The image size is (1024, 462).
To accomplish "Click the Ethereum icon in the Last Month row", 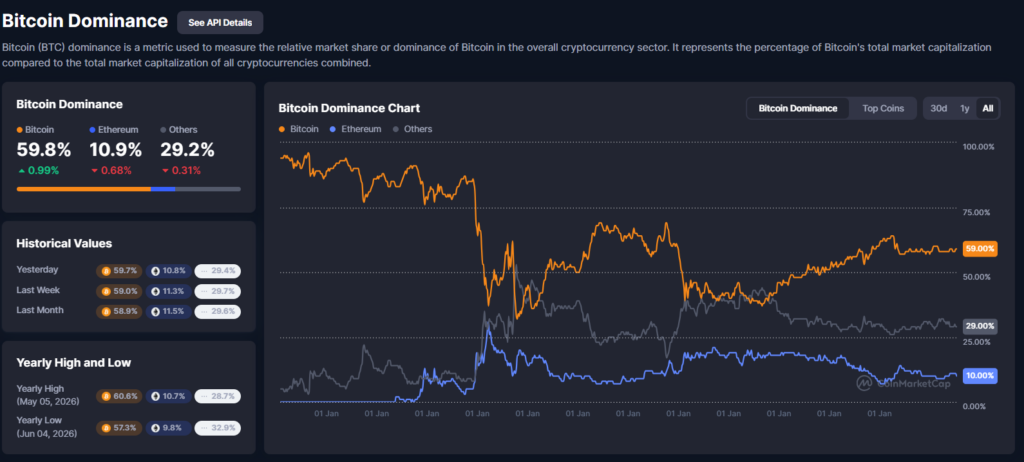I will coord(155,311).
